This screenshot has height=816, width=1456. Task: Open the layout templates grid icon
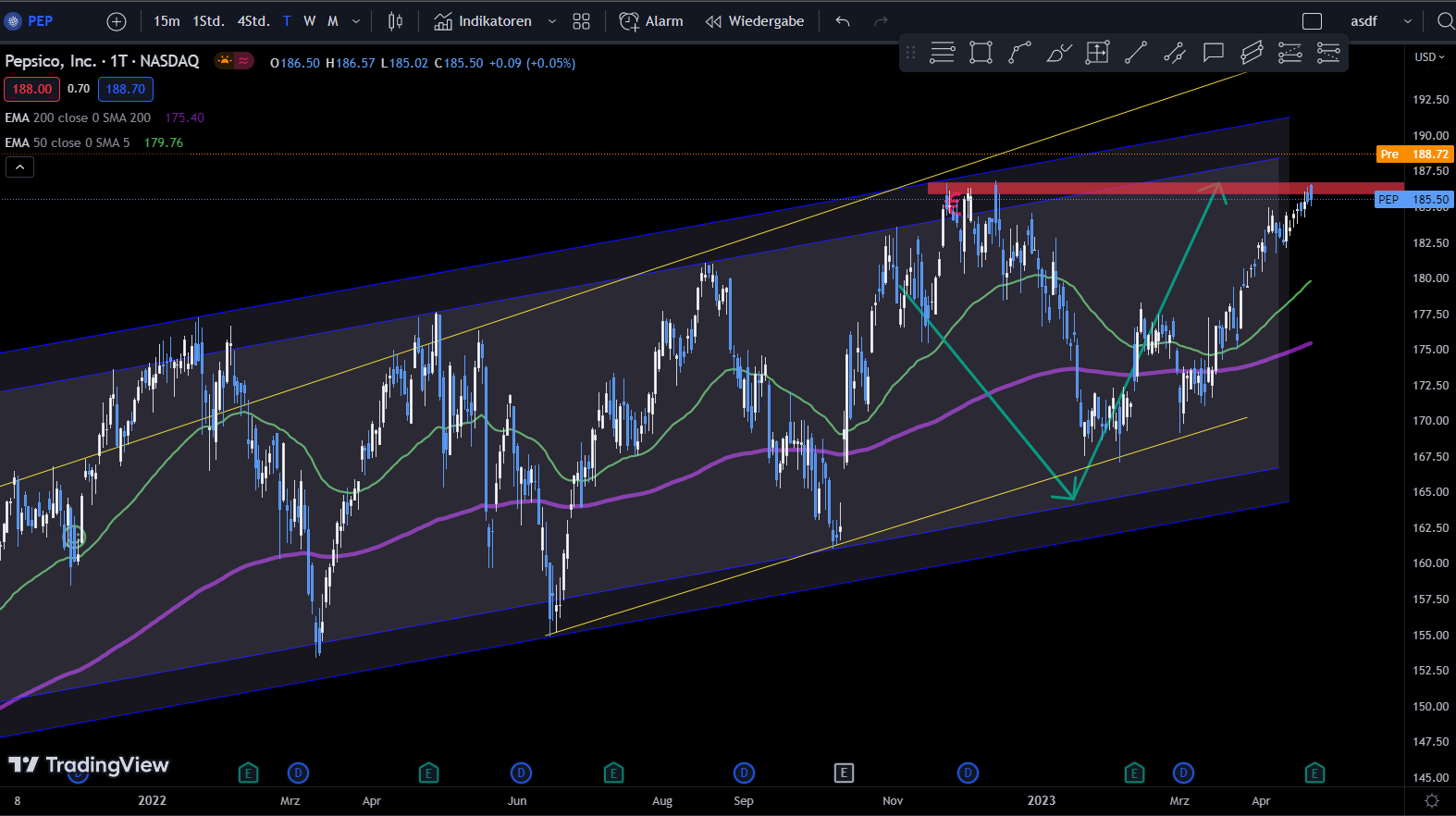(x=581, y=21)
